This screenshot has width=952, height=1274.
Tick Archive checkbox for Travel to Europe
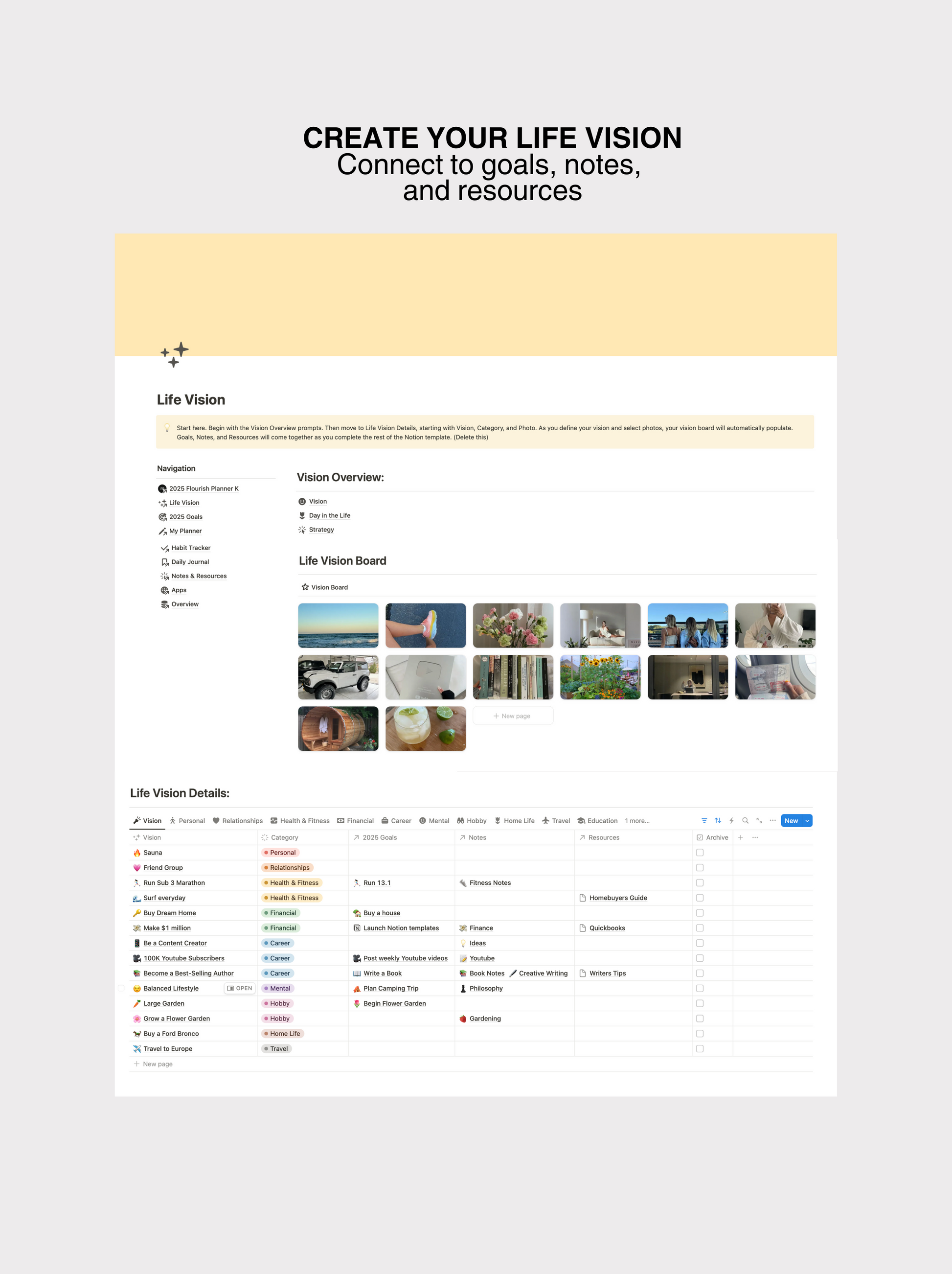[700, 1049]
